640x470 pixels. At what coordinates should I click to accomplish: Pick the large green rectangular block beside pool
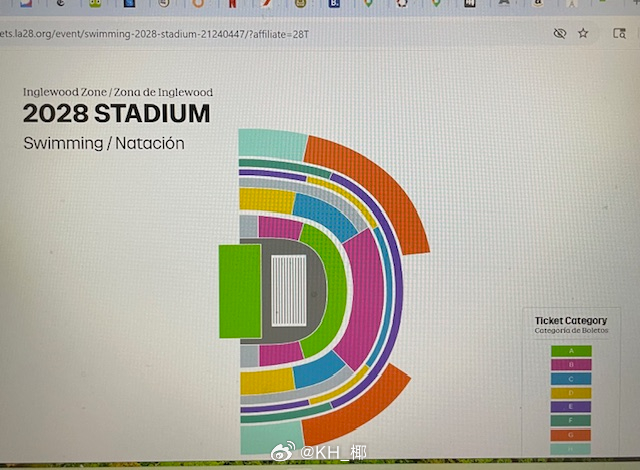240,291
